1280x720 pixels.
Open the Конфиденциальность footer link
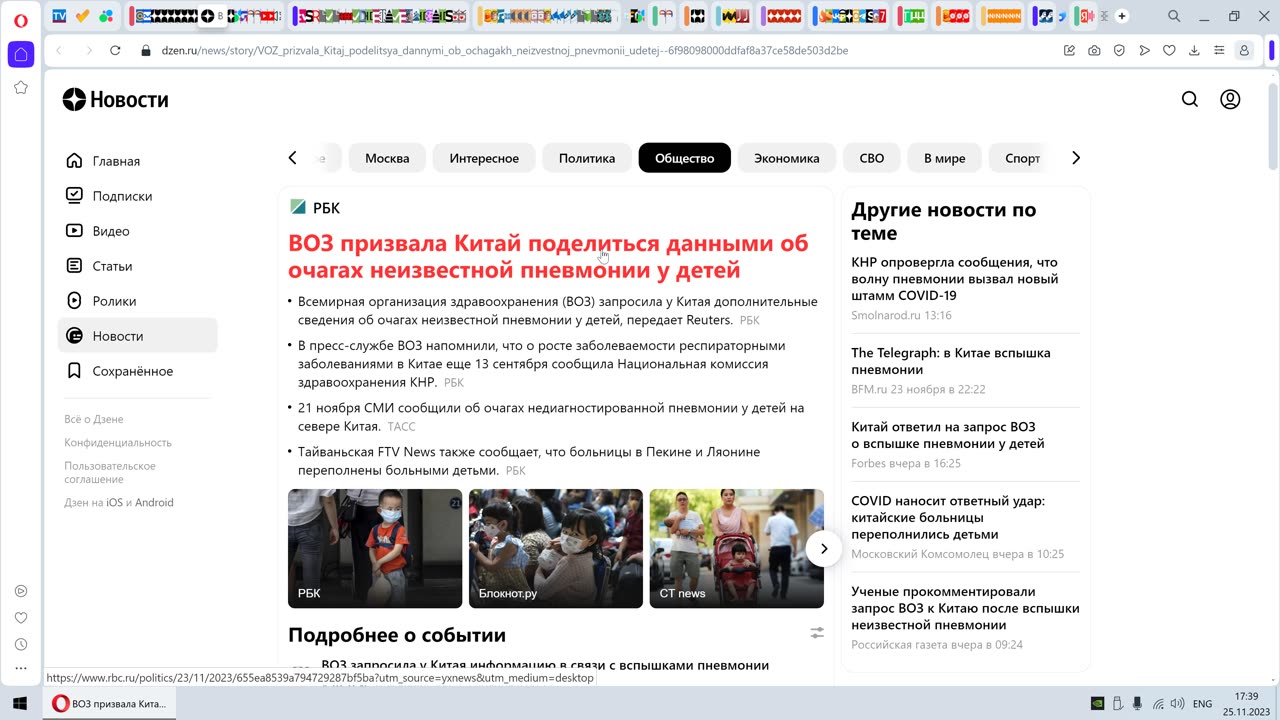(118, 442)
